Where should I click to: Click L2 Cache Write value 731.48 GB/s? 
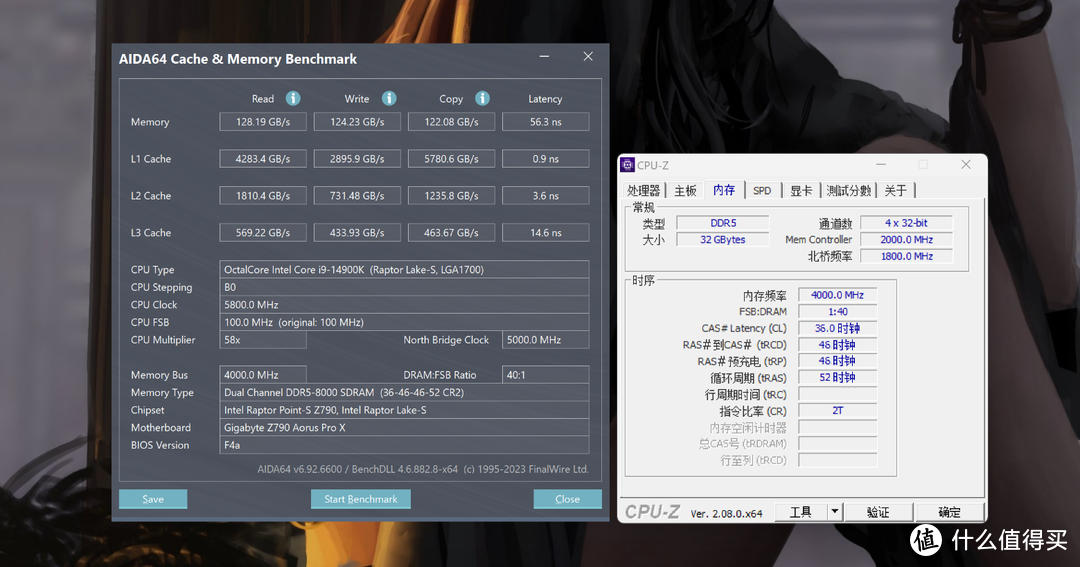click(x=357, y=196)
